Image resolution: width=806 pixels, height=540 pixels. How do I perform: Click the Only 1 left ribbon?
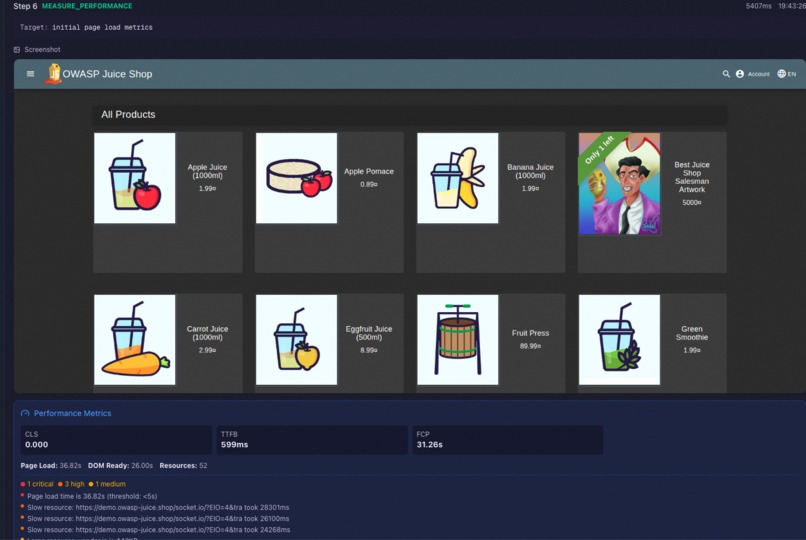coord(599,150)
